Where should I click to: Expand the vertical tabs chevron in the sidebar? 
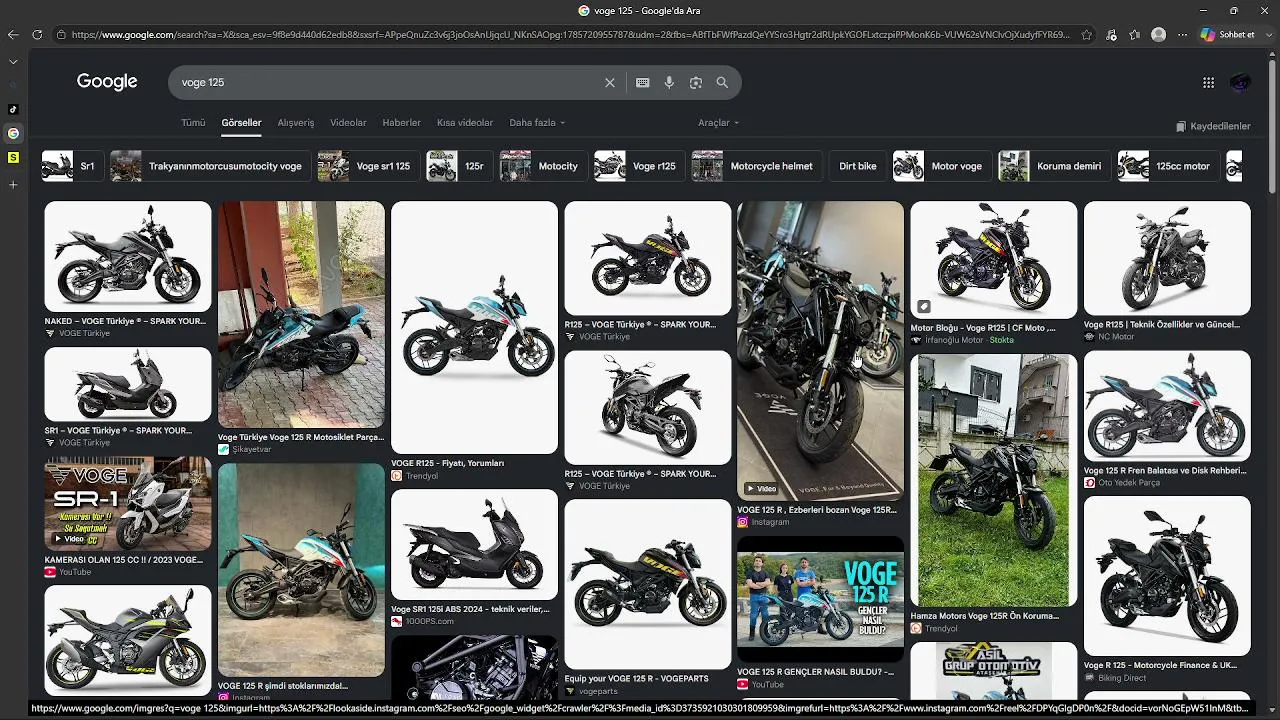click(x=13, y=61)
